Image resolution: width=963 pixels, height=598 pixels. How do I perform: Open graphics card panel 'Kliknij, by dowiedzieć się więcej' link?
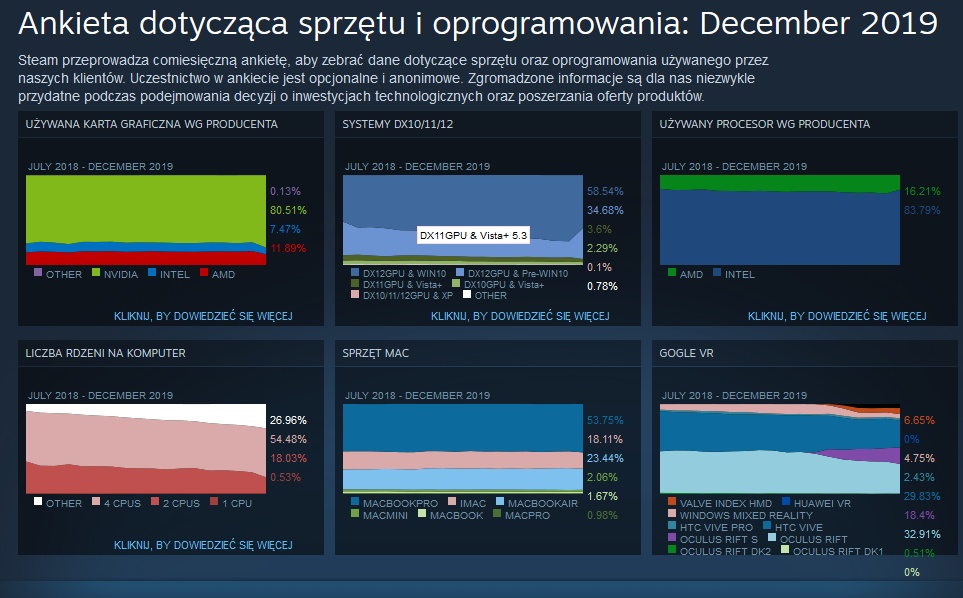[x=203, y=316]
